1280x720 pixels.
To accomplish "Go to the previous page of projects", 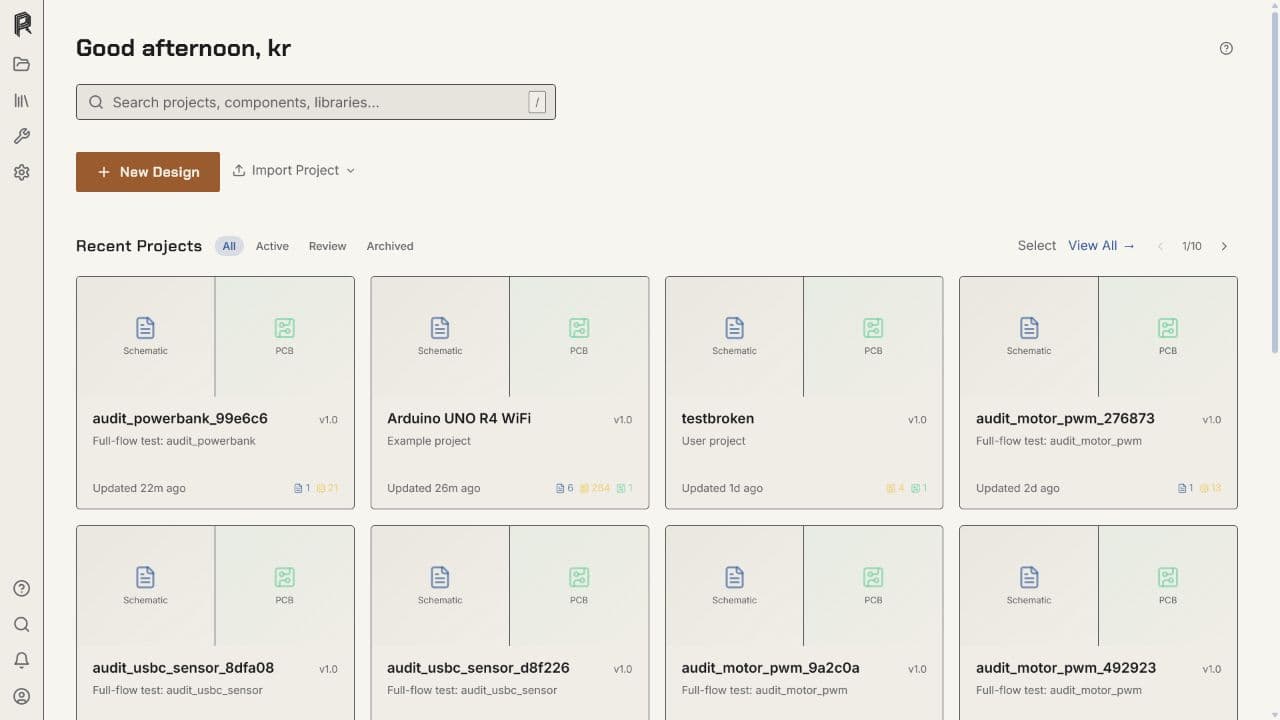I will pyautogui.click(x=1160, y=246).
